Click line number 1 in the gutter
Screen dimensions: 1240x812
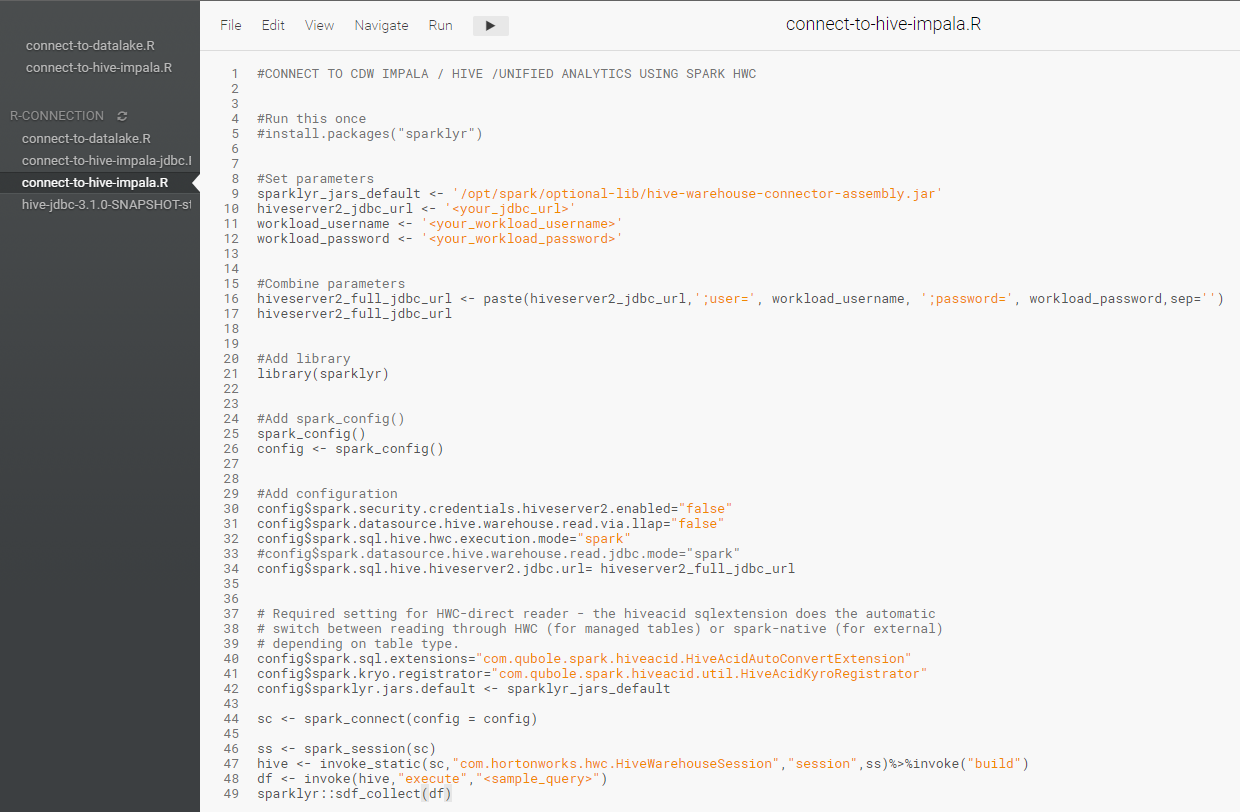click(234, 73)
